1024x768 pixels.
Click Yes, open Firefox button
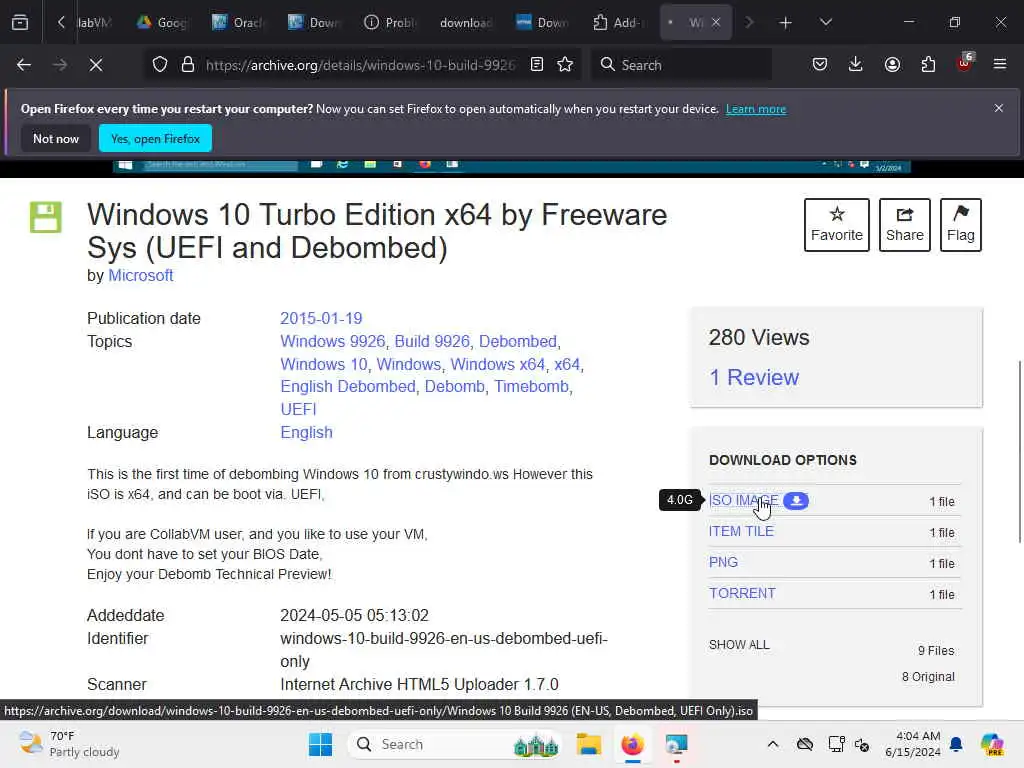click(x=155, y=138)
